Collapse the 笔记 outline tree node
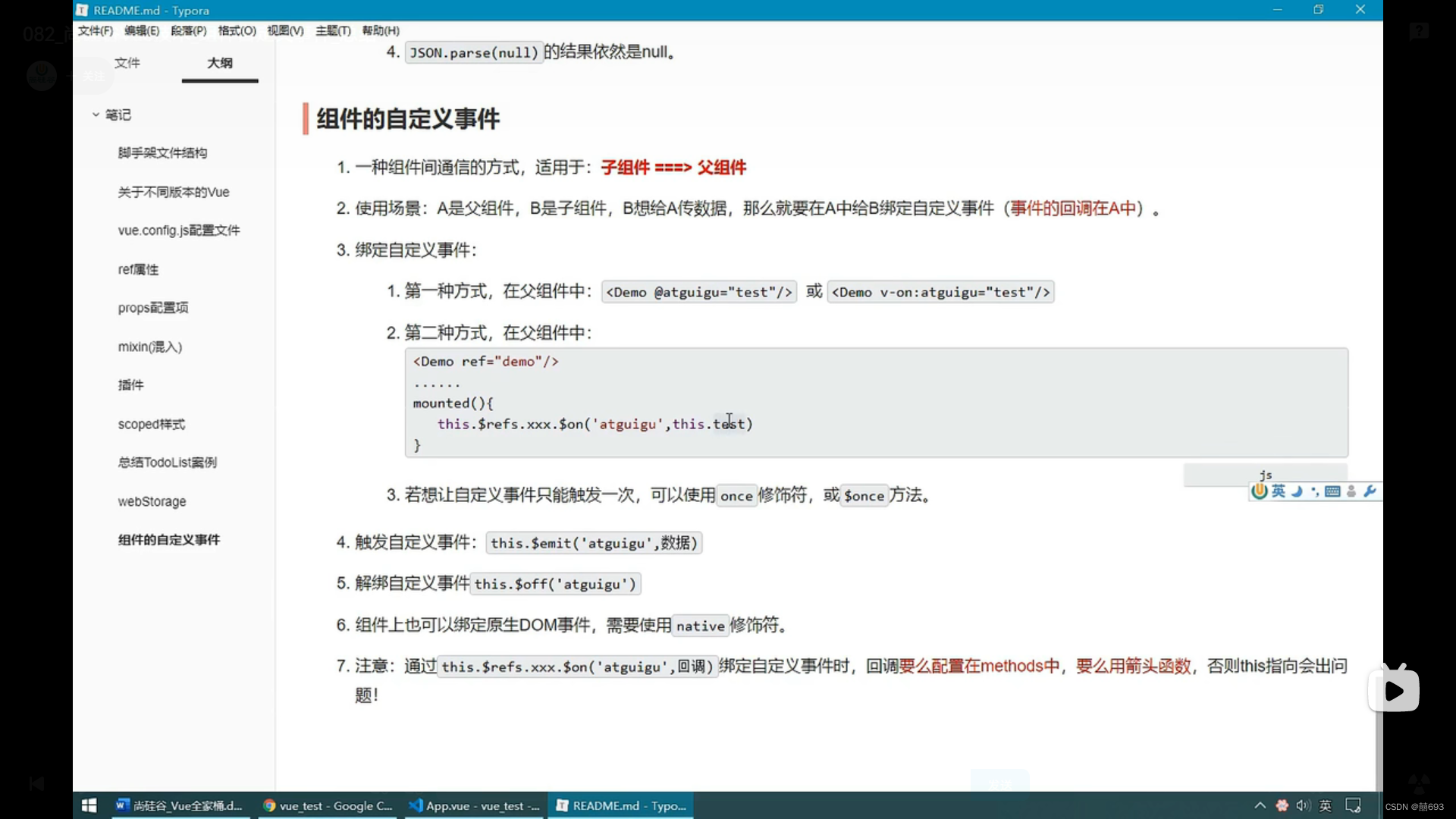This screenshot has width=1456, height=819. coord(96,115)
